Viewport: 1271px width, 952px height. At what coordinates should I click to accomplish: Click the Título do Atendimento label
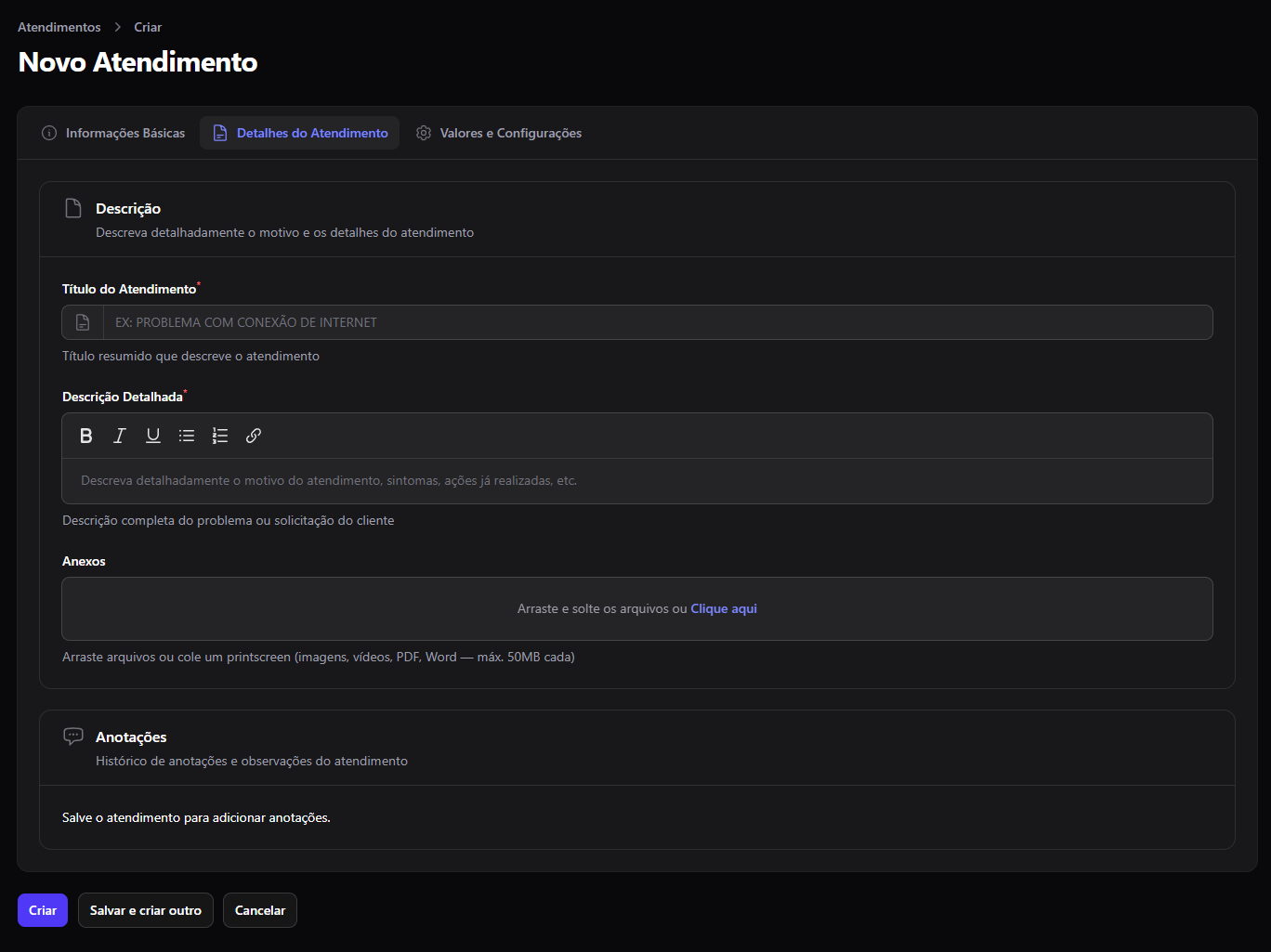click(x=129, y=289)
